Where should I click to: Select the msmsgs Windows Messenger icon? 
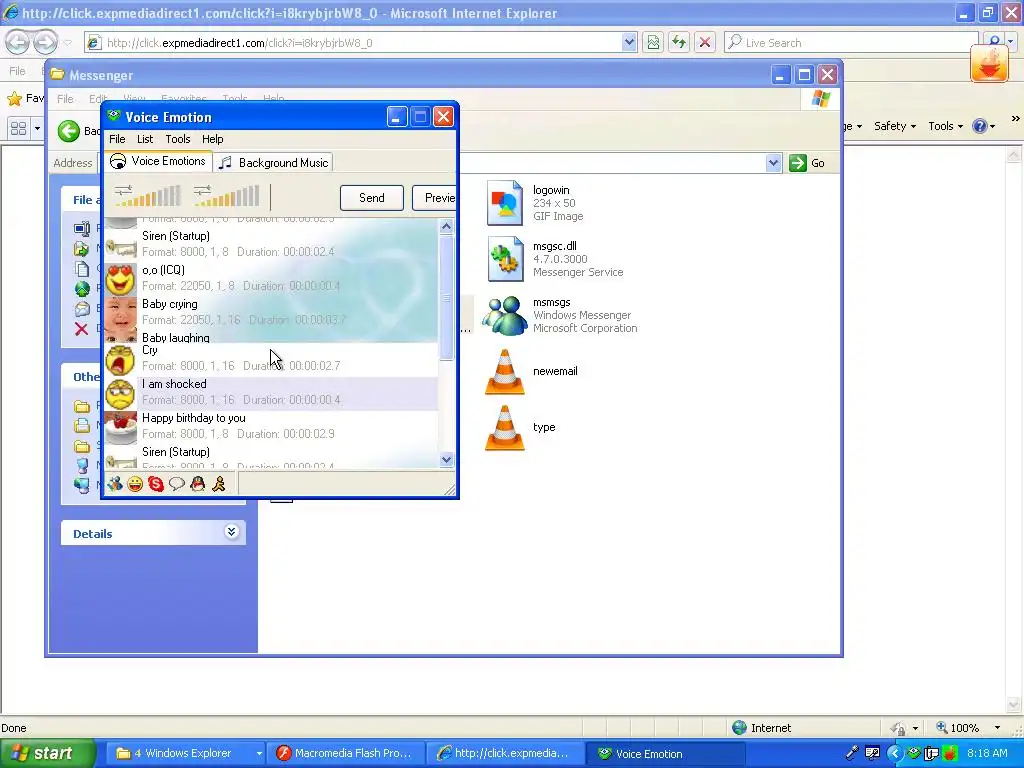(504, 315)
